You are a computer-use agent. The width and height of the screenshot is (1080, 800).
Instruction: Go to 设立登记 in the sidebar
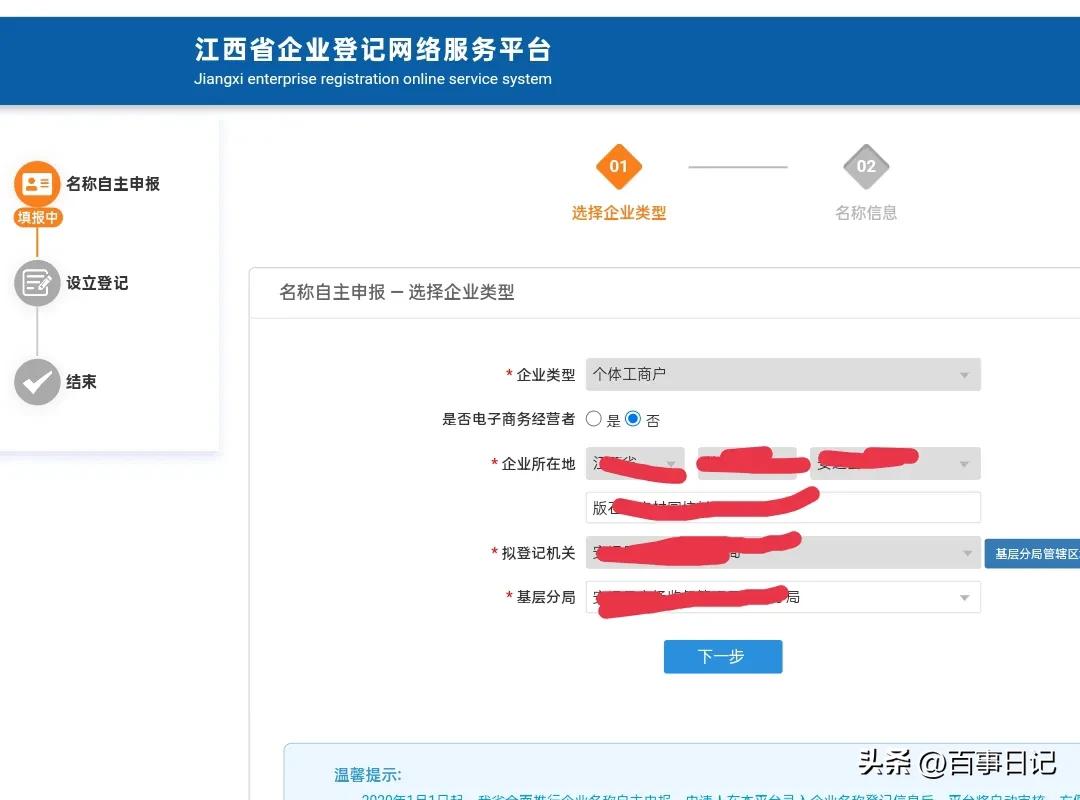coord(97,283)
